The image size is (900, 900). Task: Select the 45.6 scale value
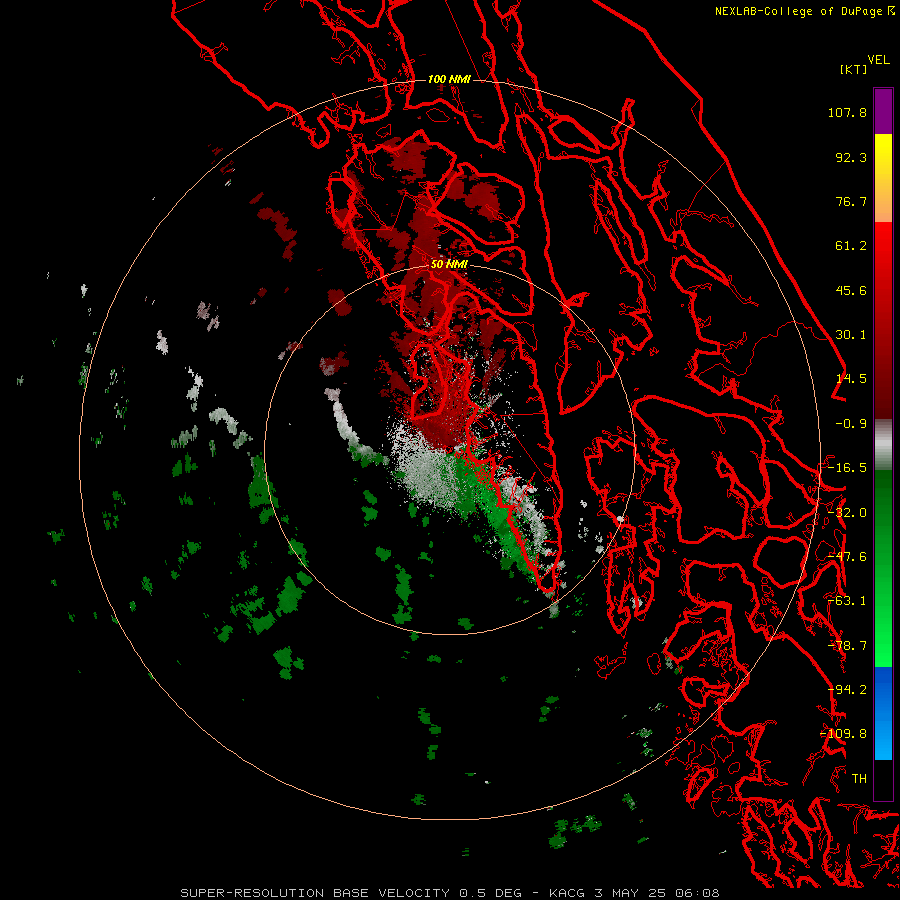851,290
